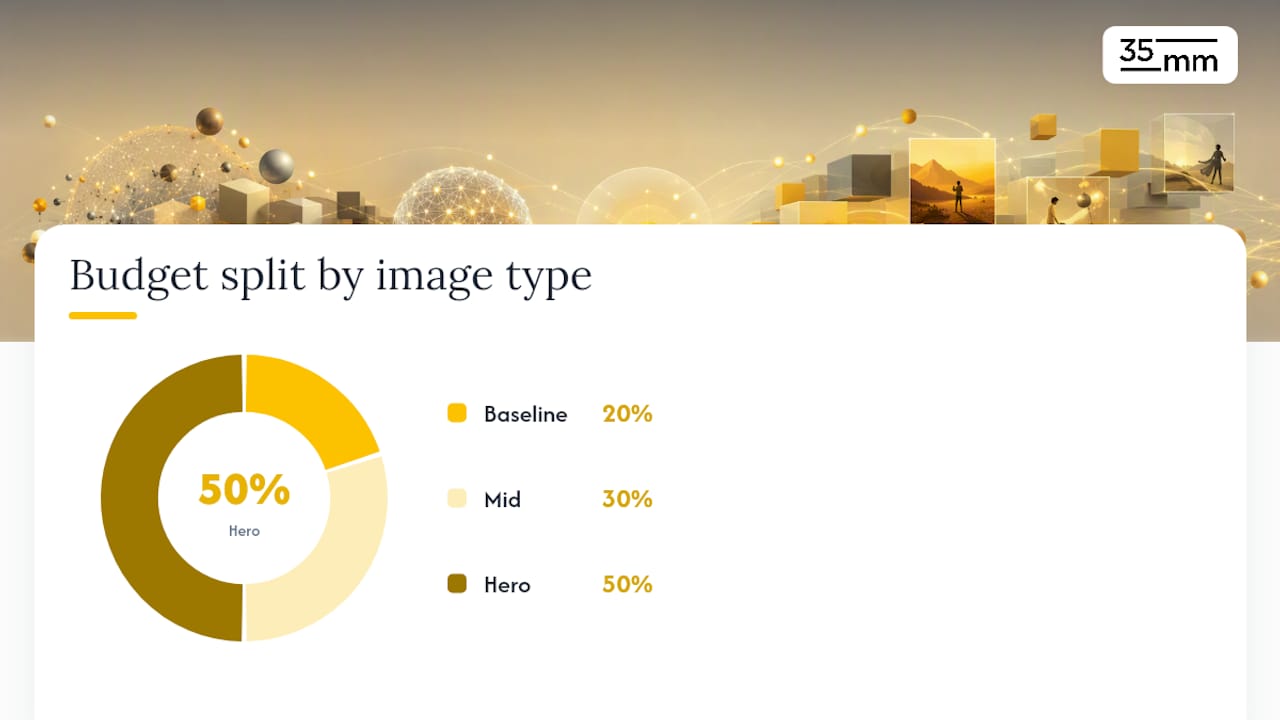The image size is (1280, 720).
Task: Click the yellow underline below the heading
Action: pyautogui.click(x=103, y=316)
